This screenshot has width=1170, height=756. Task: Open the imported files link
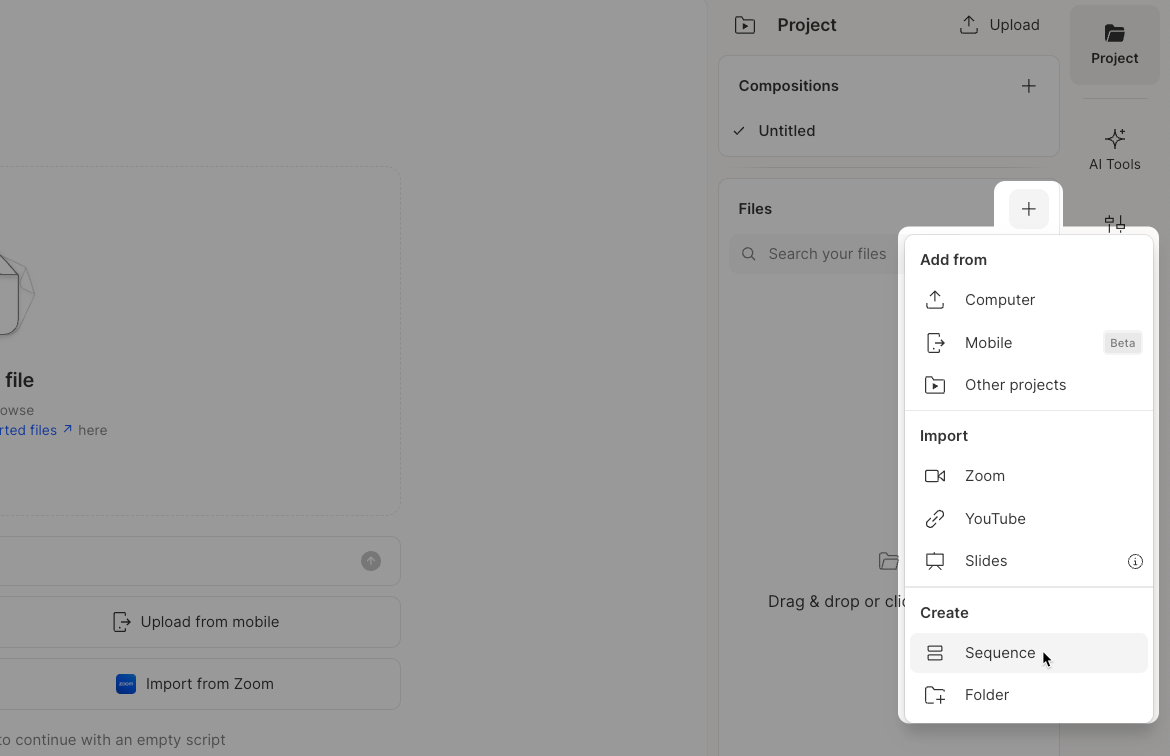pyautogui.click(x=28, y=430)
